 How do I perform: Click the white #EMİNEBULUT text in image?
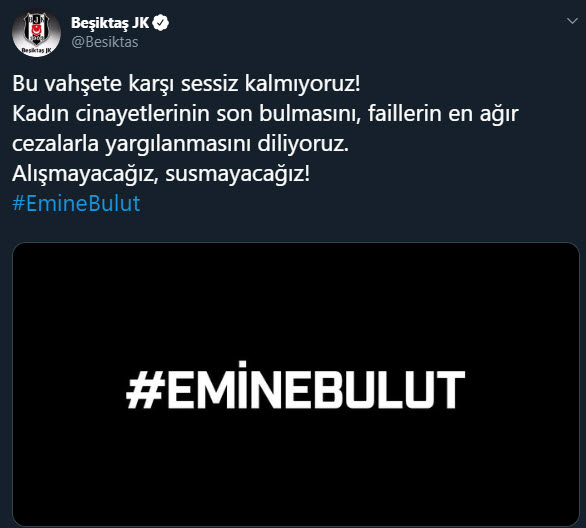click(x=296, y=385)
